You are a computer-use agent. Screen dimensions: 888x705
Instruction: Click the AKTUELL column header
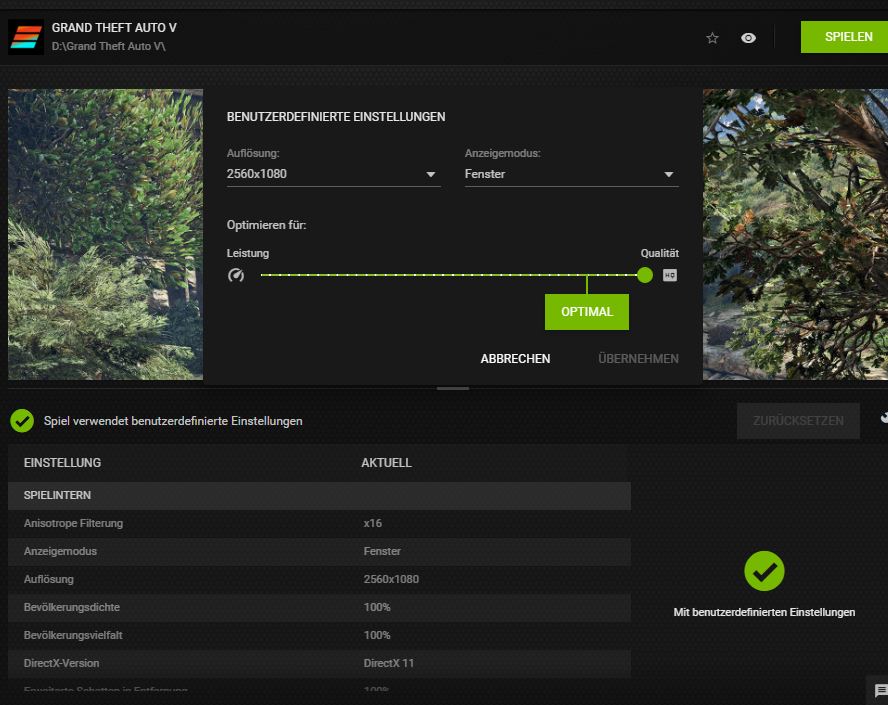click(386, 463)
